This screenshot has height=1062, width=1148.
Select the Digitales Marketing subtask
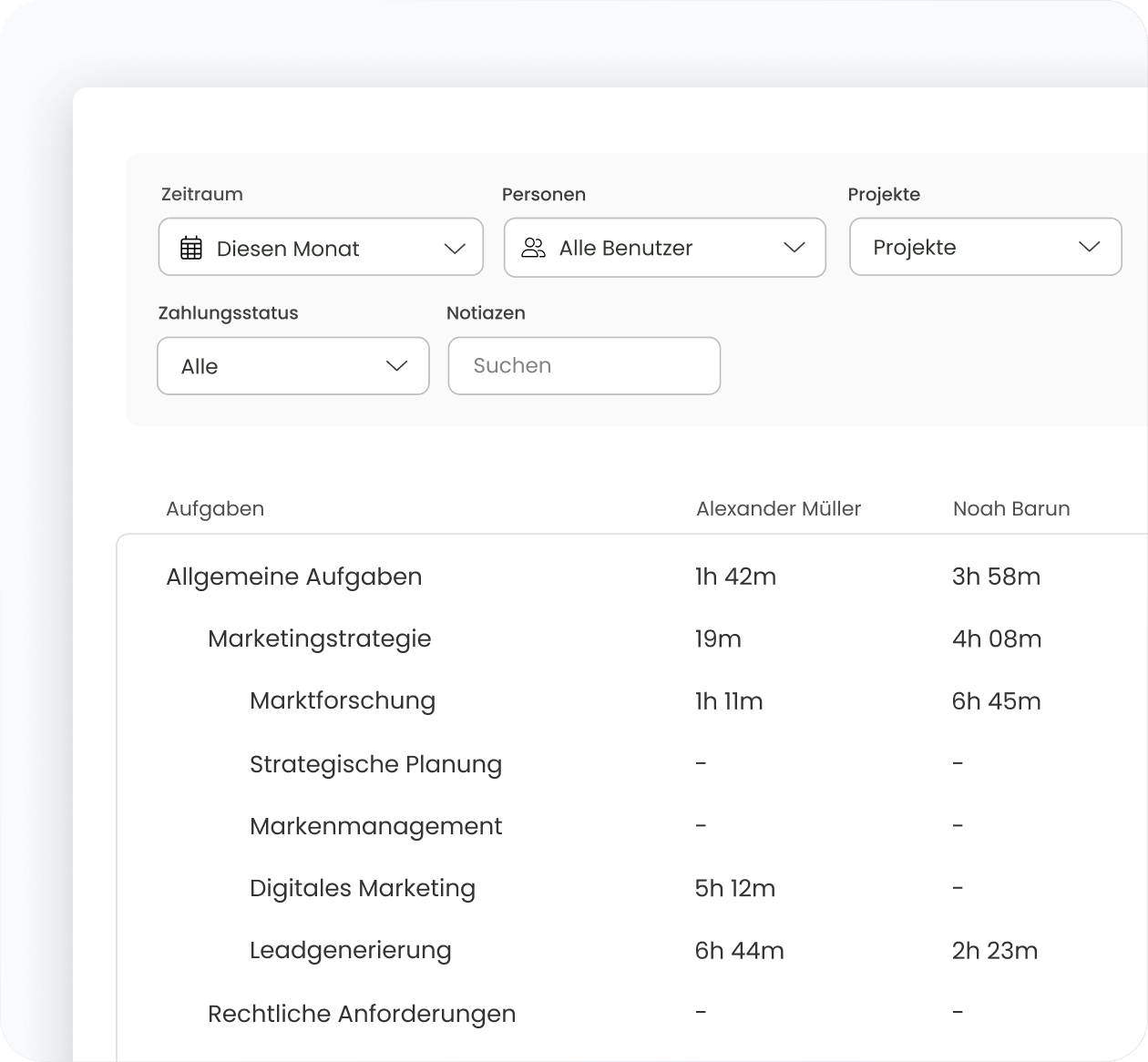(363, 888)
